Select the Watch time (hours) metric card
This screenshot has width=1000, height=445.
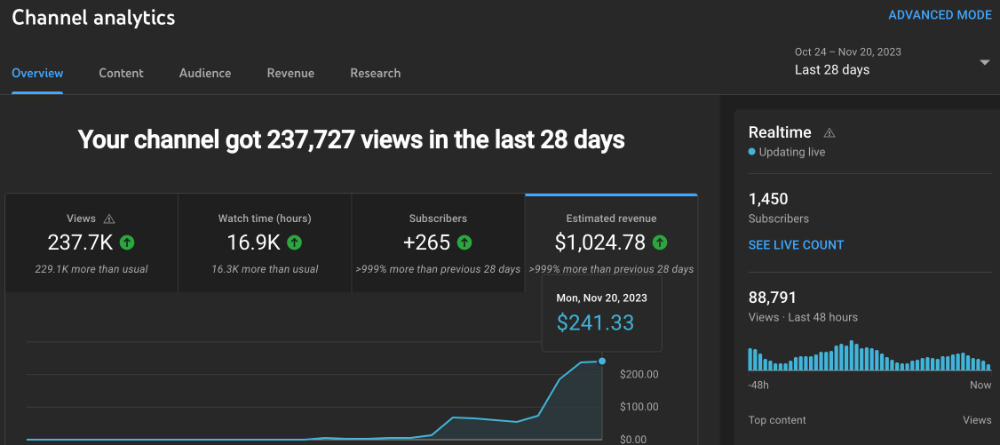tap(264, 243)
